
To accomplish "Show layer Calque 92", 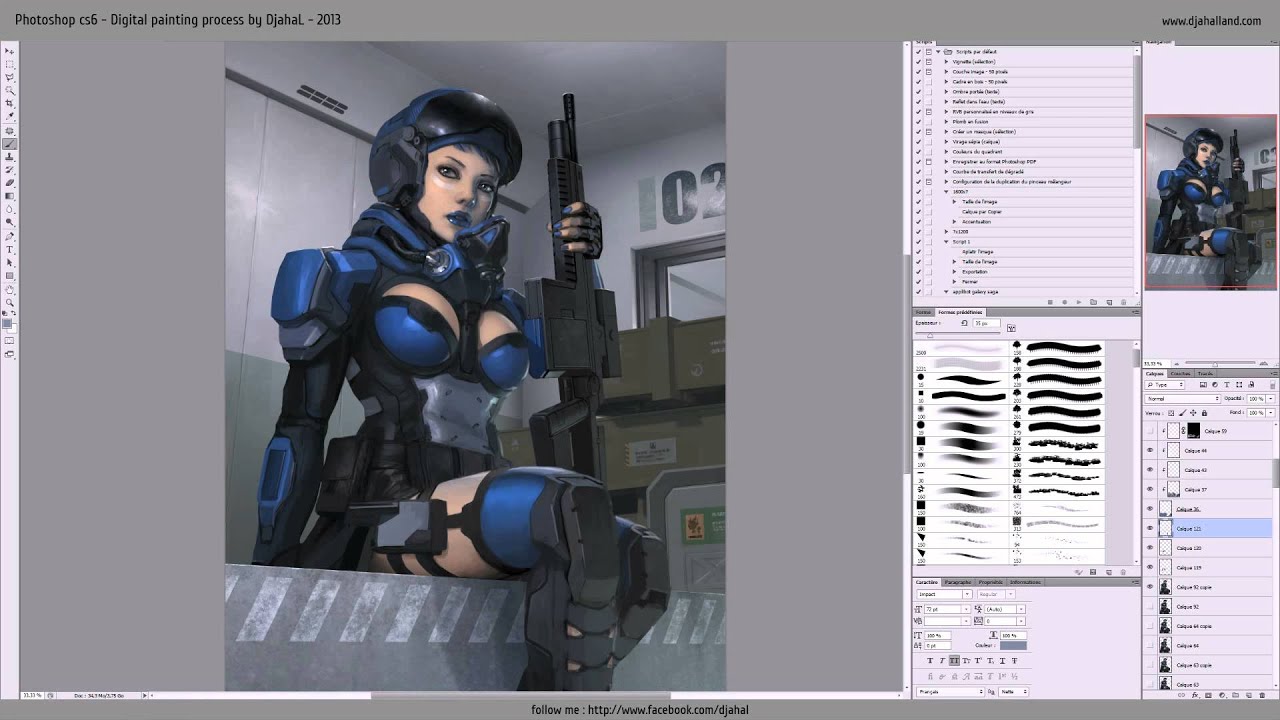I will pos(1150,606).
